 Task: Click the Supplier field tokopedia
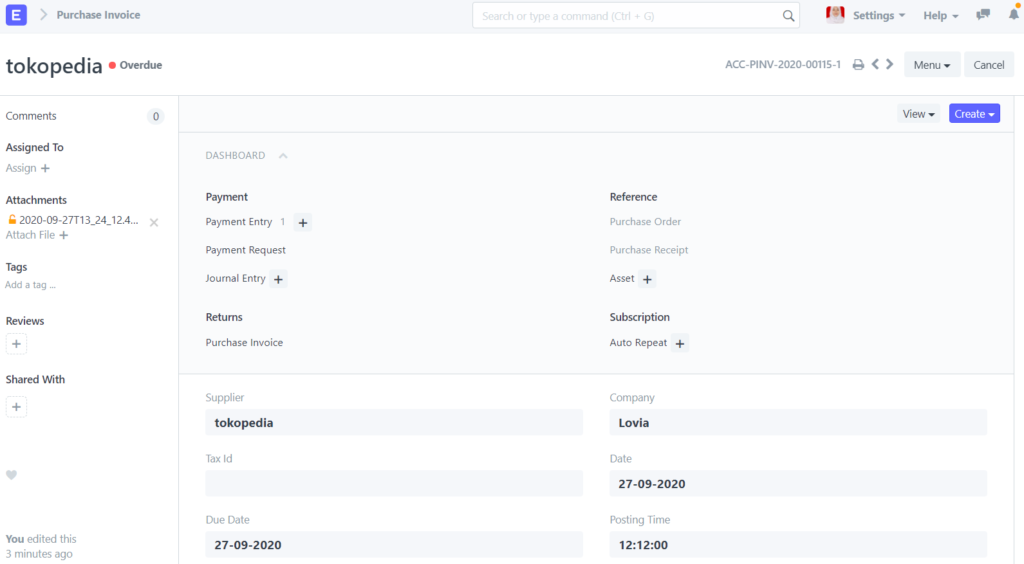[394, 422]
